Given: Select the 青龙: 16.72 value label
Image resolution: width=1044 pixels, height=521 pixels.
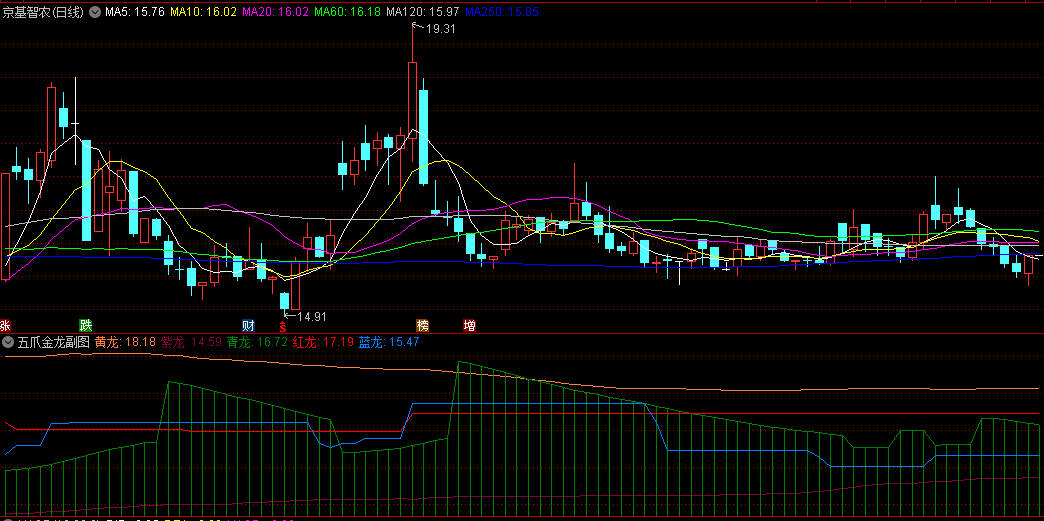Looking at the screenshot, I should 257,342.
